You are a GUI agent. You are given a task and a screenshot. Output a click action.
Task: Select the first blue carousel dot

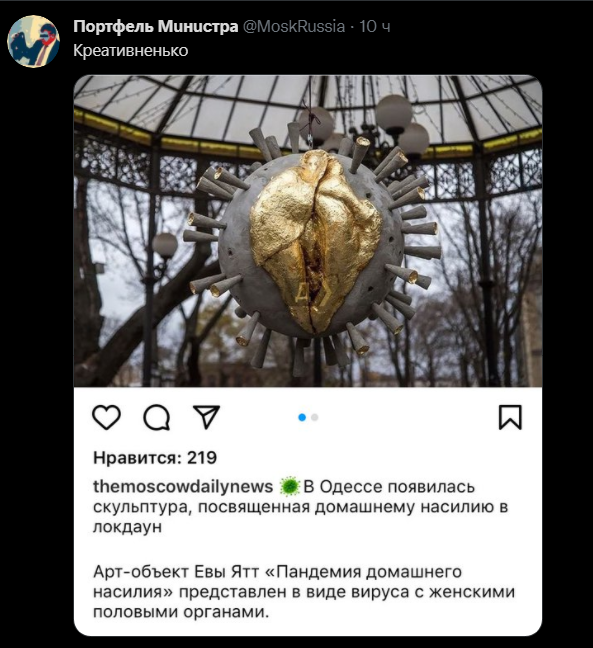click(x=302, y=417)
